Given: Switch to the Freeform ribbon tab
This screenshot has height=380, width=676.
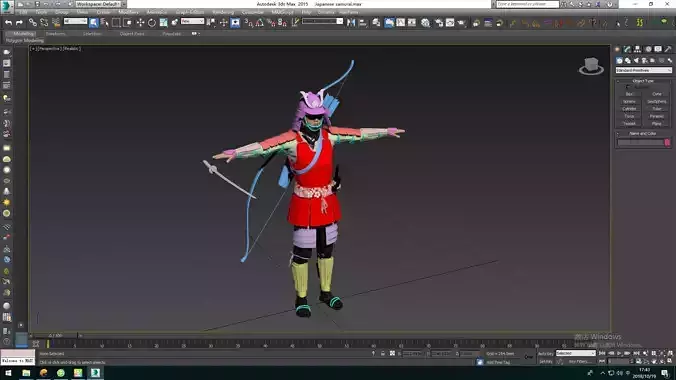Looking at the screenshot, I should pos(55,34).
